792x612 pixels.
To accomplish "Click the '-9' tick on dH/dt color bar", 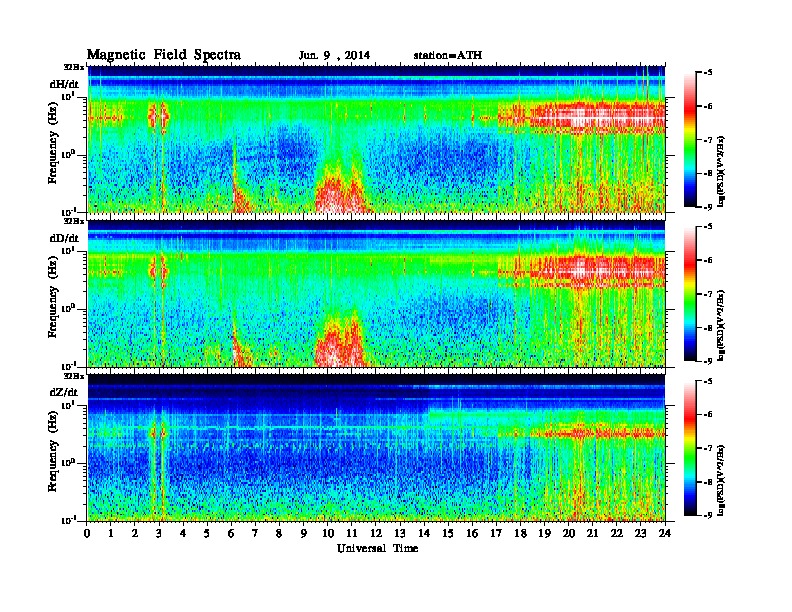I will [708, 207].
